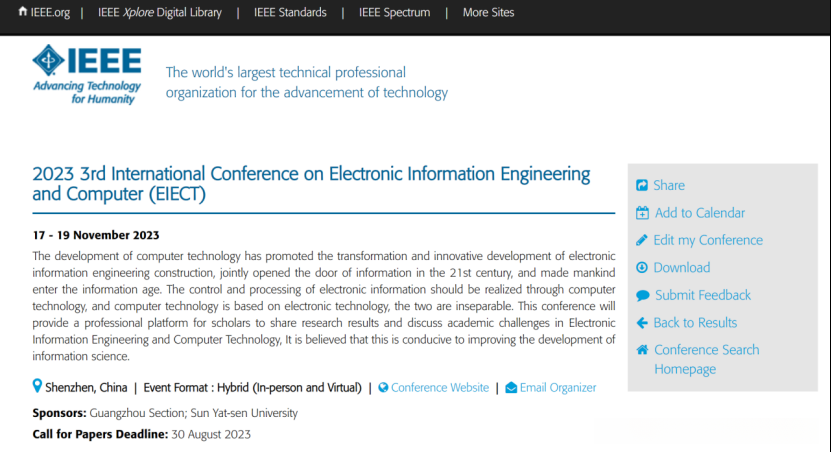The image size is (831, 452).
Task: Open IEEE Spectrum from top navigation
Action: click(x=394, y=13)
